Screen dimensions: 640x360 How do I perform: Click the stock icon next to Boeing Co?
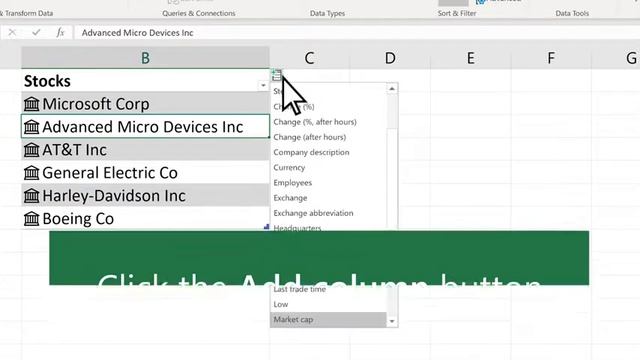click(31, 219)
